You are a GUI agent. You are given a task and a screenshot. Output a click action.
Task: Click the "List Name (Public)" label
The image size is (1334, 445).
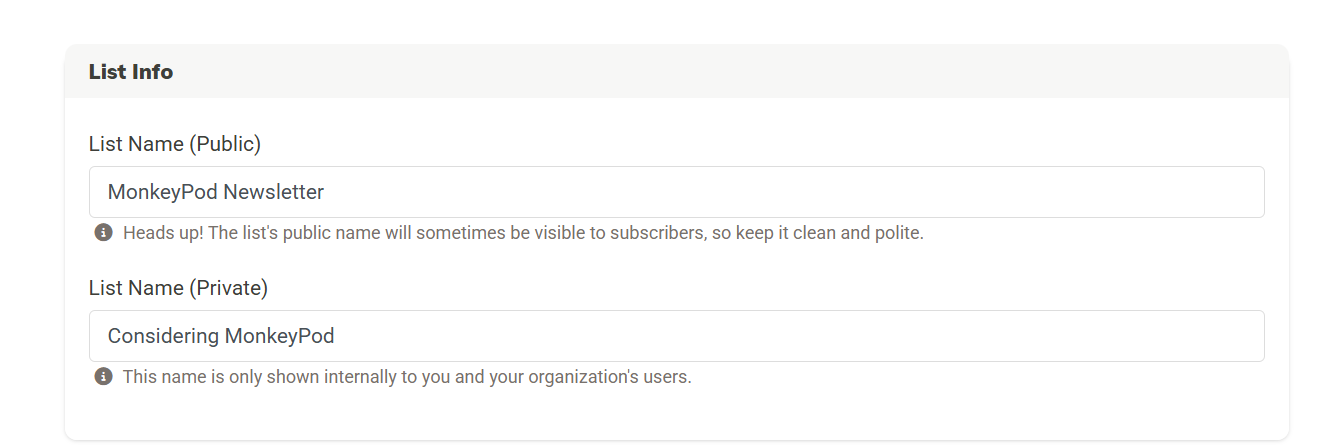pos(174,144)
